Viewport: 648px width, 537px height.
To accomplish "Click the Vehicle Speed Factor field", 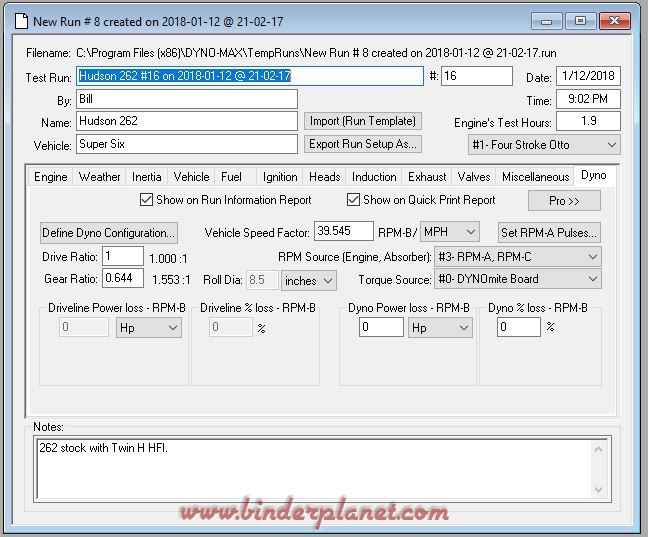I will tap(344, 231).
